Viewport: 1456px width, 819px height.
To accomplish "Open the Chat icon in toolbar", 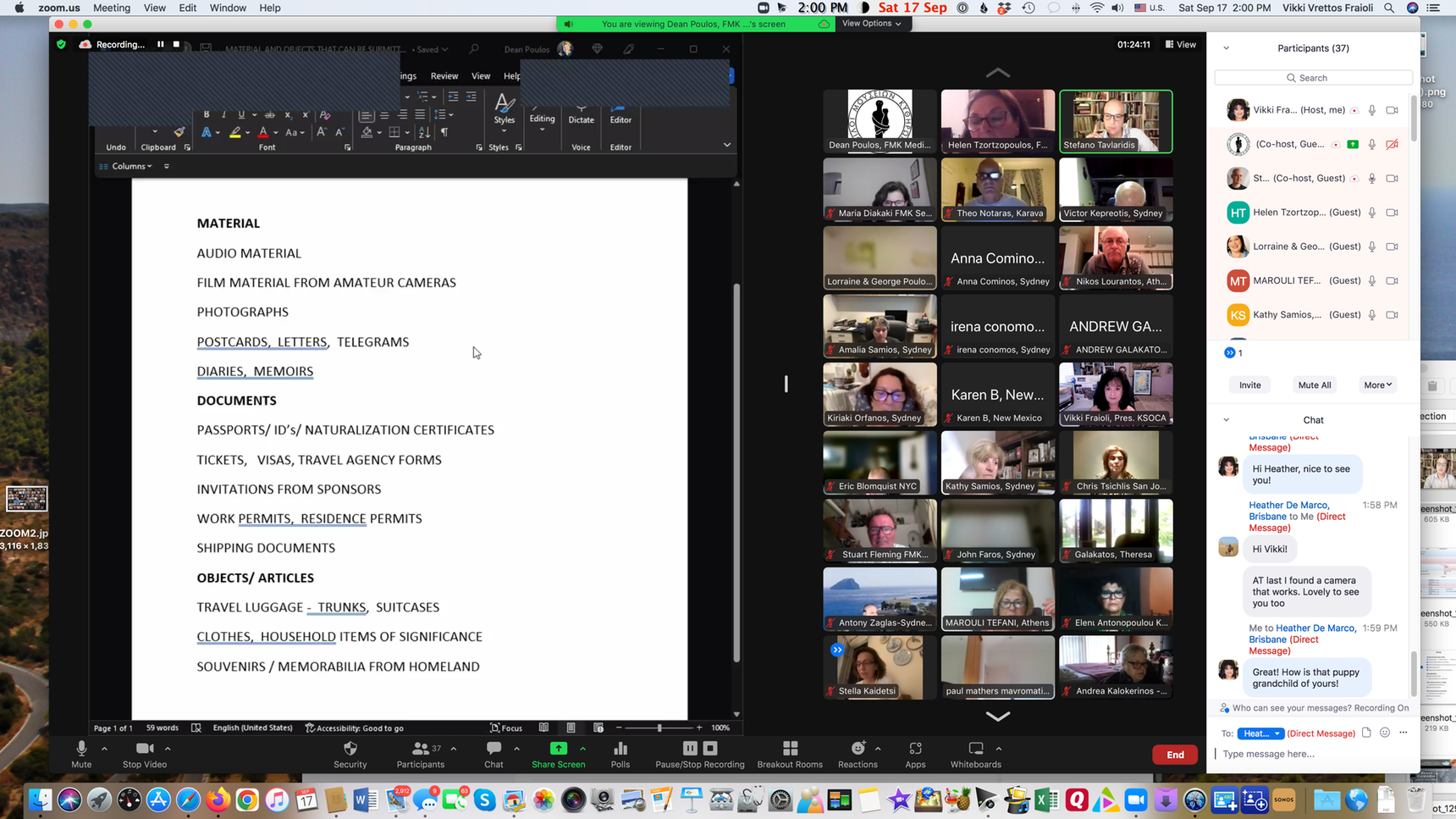I will point(494,749).
